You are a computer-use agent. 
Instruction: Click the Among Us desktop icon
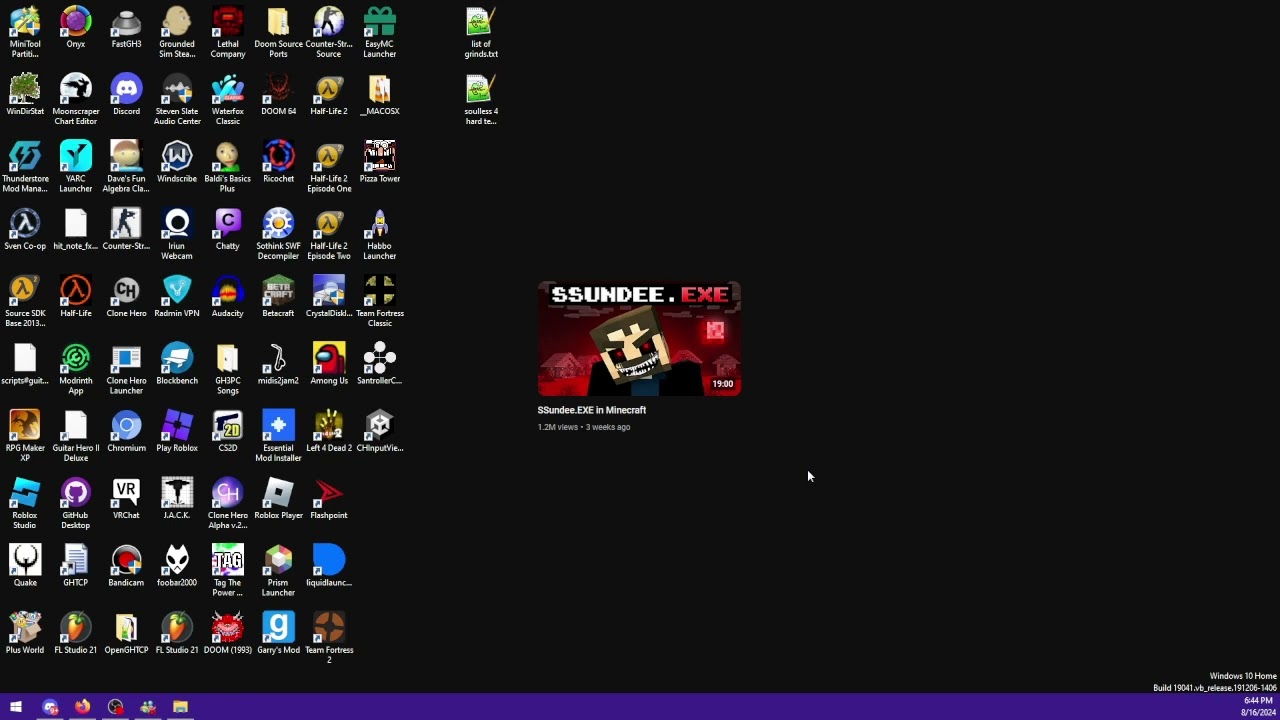tap(329, 364)
